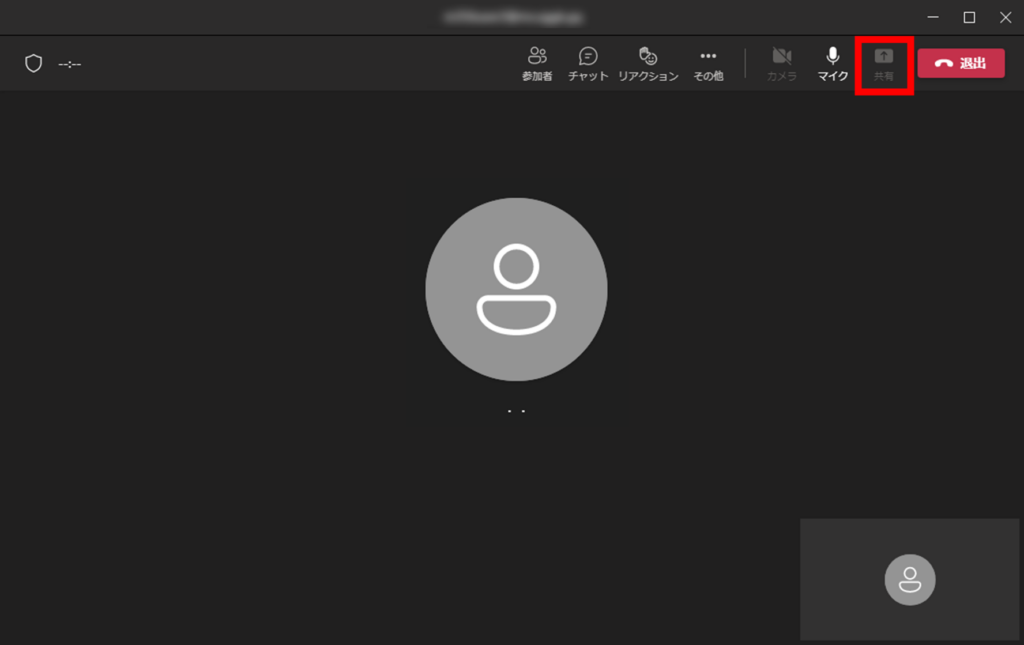Click the small avatar inside self-view
The height and width of the screenshot is (645, 1024).
coord(910,579)
